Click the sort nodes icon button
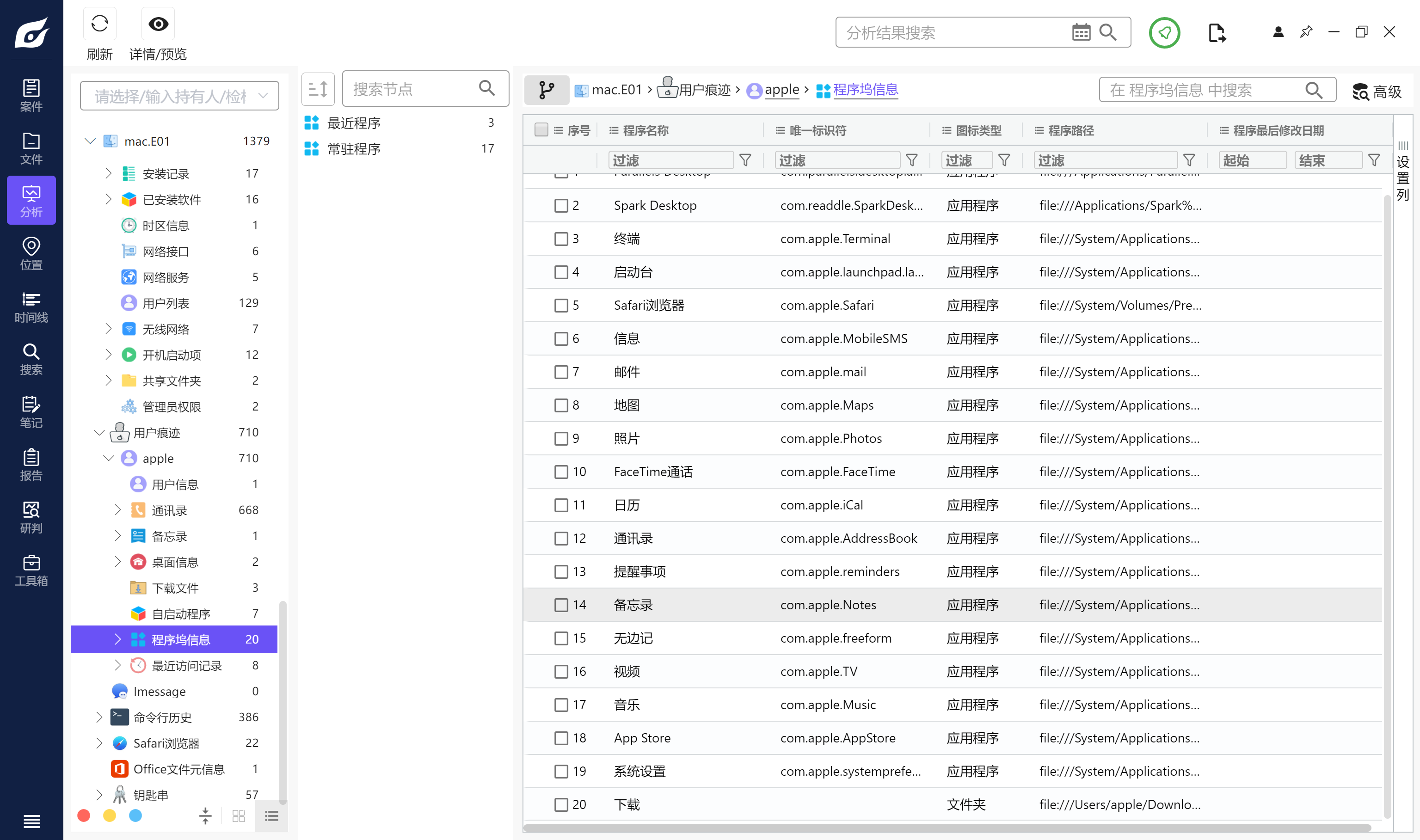Viewport: 1420px width, 840px height. (318, 89)
